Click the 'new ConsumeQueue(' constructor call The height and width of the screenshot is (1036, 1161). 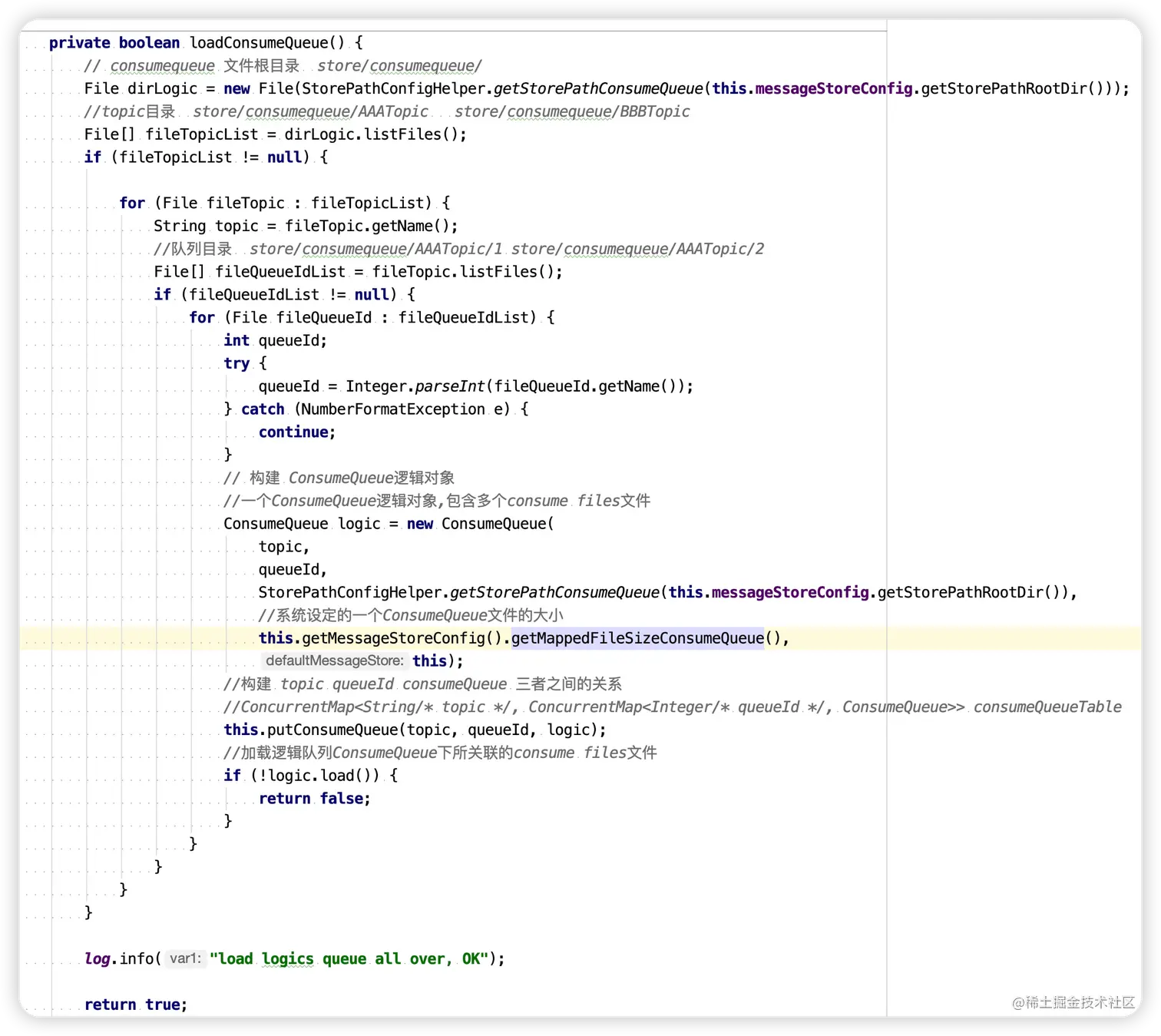(481, 524)
